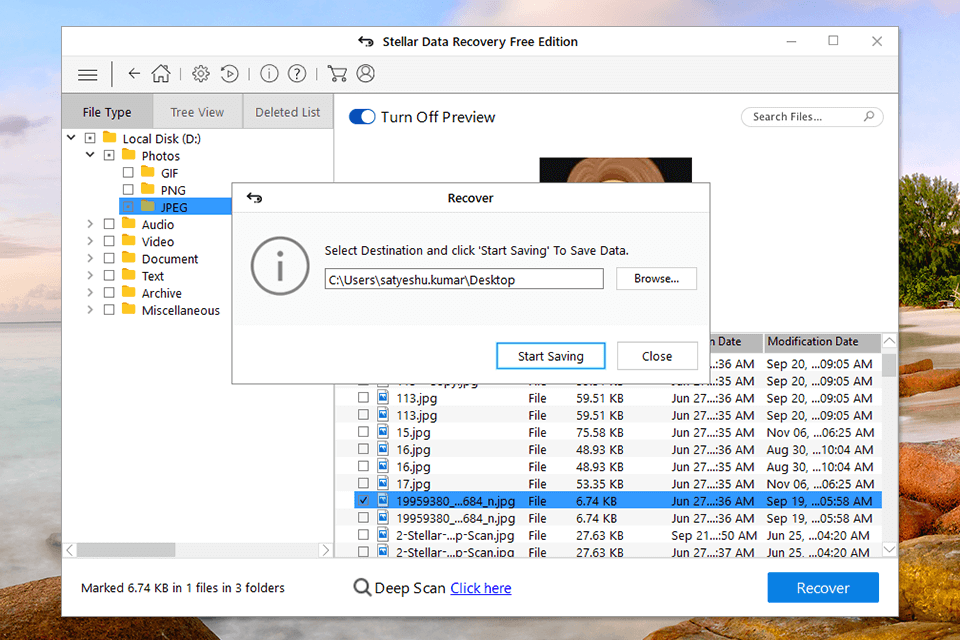Click the help question mark icon

click(x=297, y=74)
